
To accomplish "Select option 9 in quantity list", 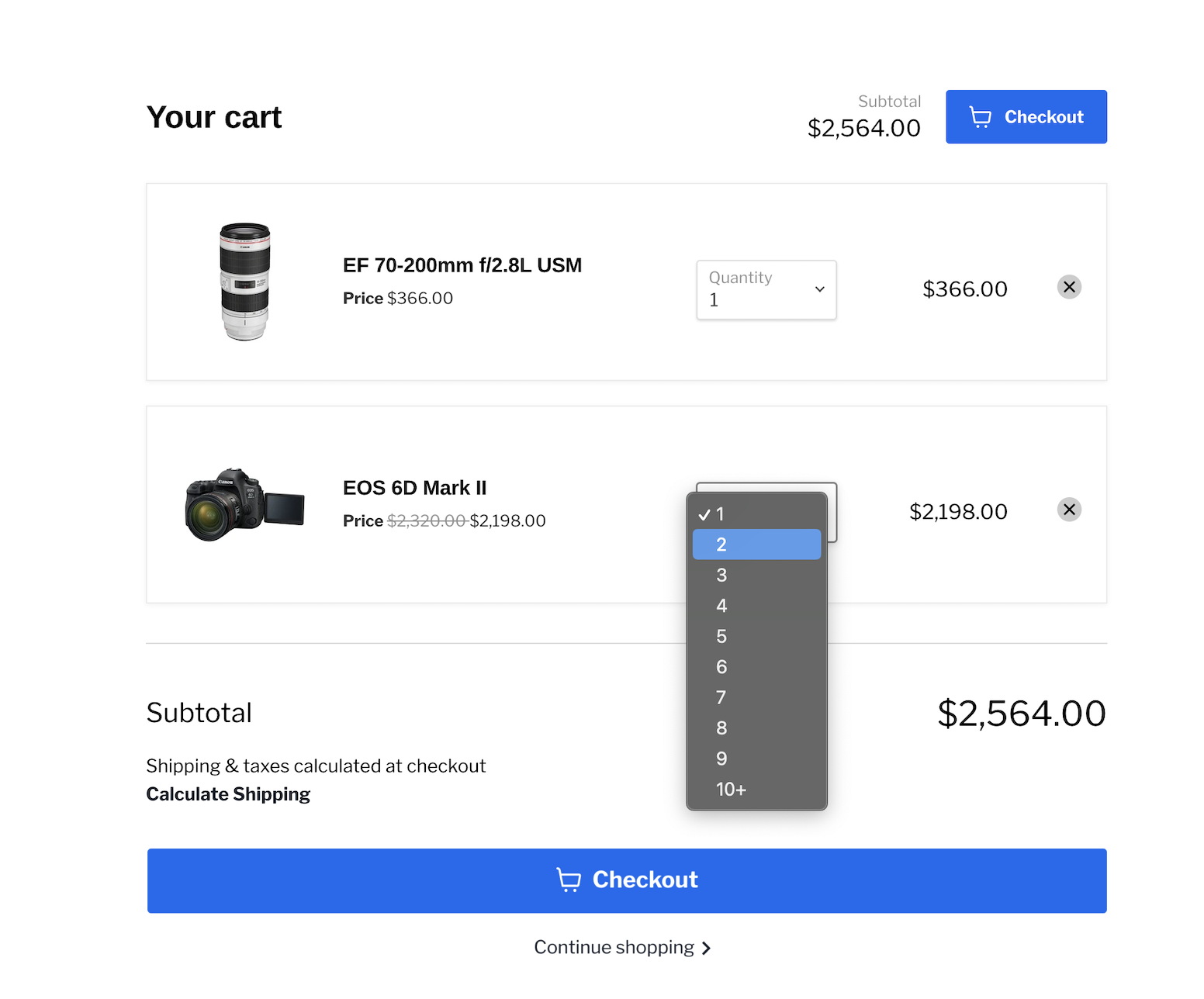I will coord(756,759).
